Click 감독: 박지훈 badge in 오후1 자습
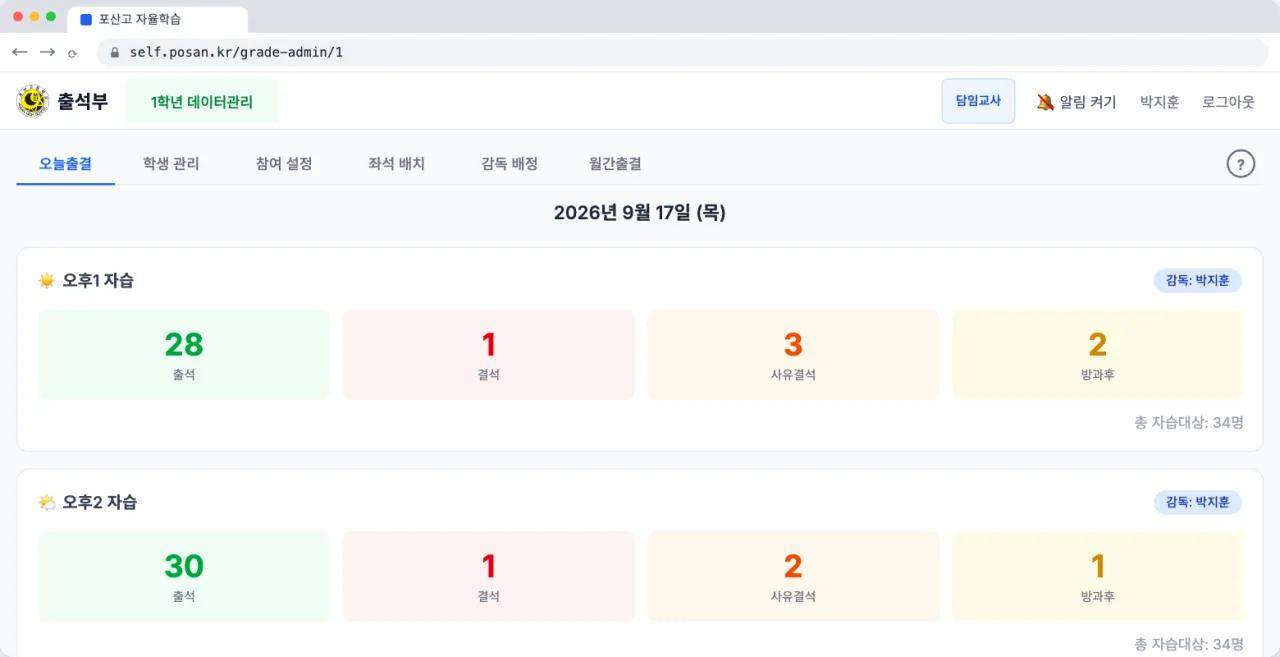Screen dimensions: 1280x657 [1198, 281]
